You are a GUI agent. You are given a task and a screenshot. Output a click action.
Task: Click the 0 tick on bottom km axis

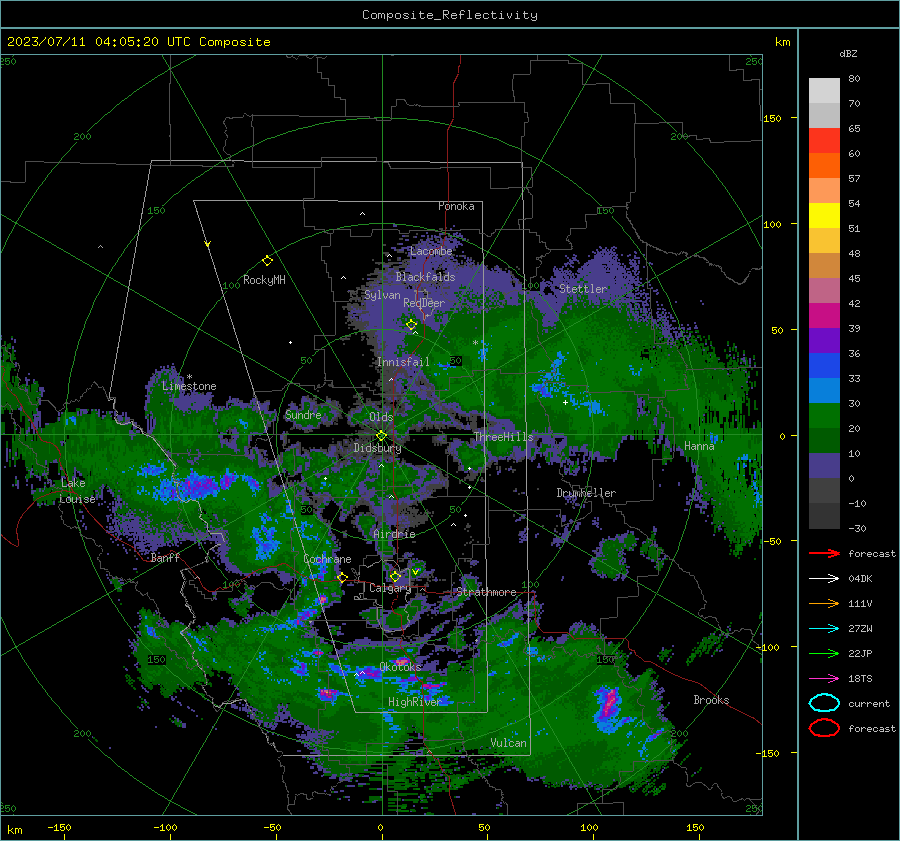tap(381, 827)
